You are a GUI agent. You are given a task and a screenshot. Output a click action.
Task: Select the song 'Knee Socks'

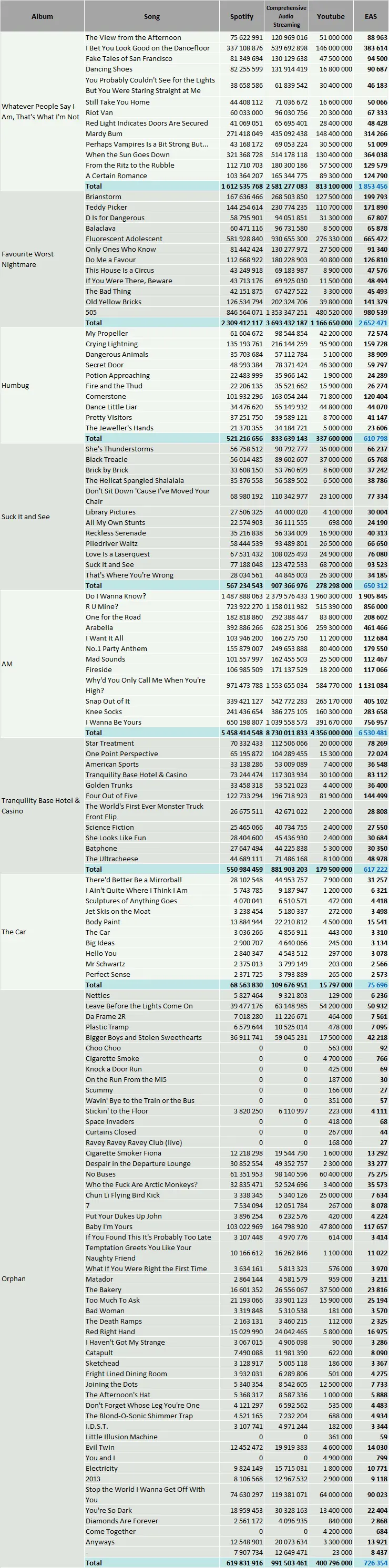click(104, 712)
